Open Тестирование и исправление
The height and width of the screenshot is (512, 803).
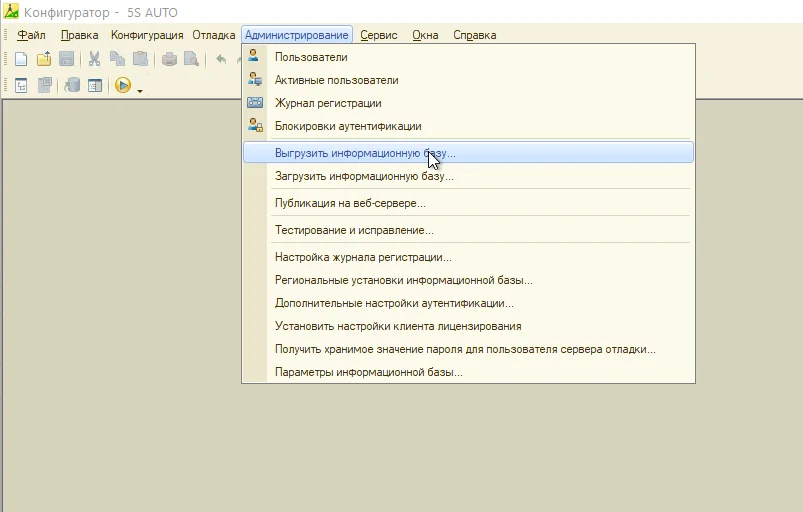pyautogui.click(x=354, y=230)
